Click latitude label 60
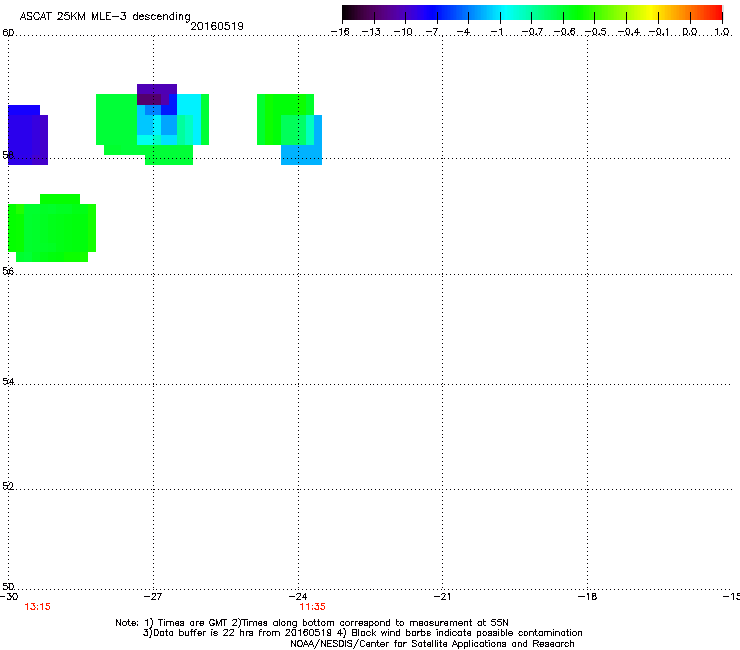Screen dimensions: 740x650 (8, 33)
